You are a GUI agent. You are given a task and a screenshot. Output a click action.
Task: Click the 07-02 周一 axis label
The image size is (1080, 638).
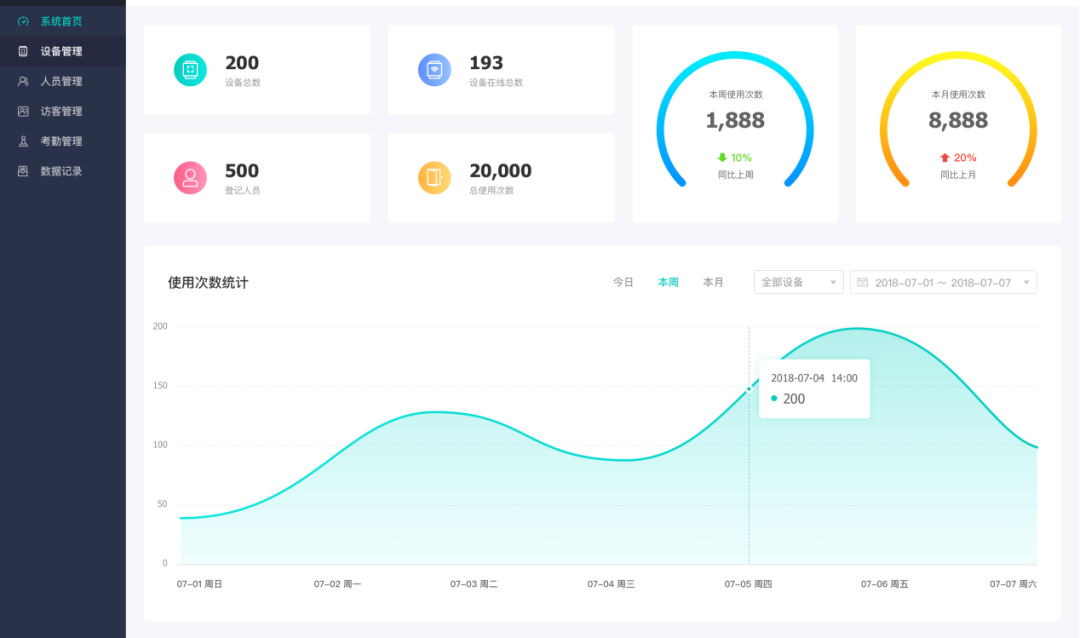click(x=338, y=584)
